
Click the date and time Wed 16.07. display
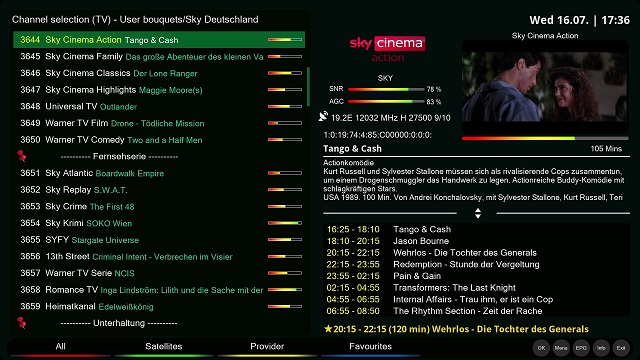pos(579,20)
